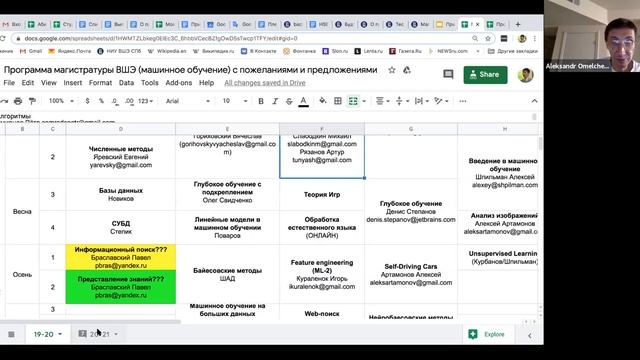Expand the merge cells dropdown arrow
Viewport: 640px width, 360px height.
[364, 101]
